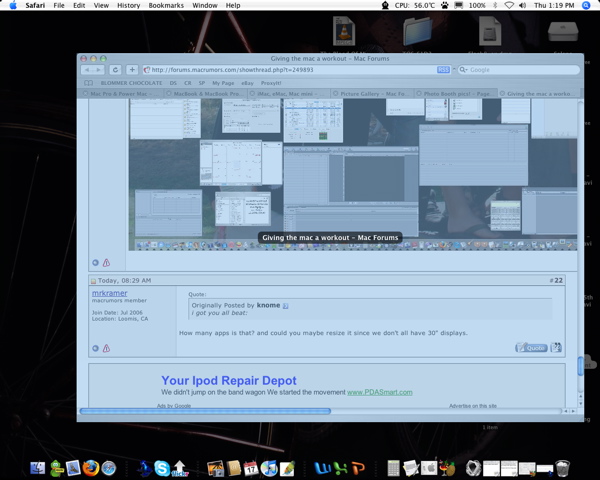
Task: Click report-post triangle icon in mrkramer's post
Action: pyautogui.click(x=106, y=348)
